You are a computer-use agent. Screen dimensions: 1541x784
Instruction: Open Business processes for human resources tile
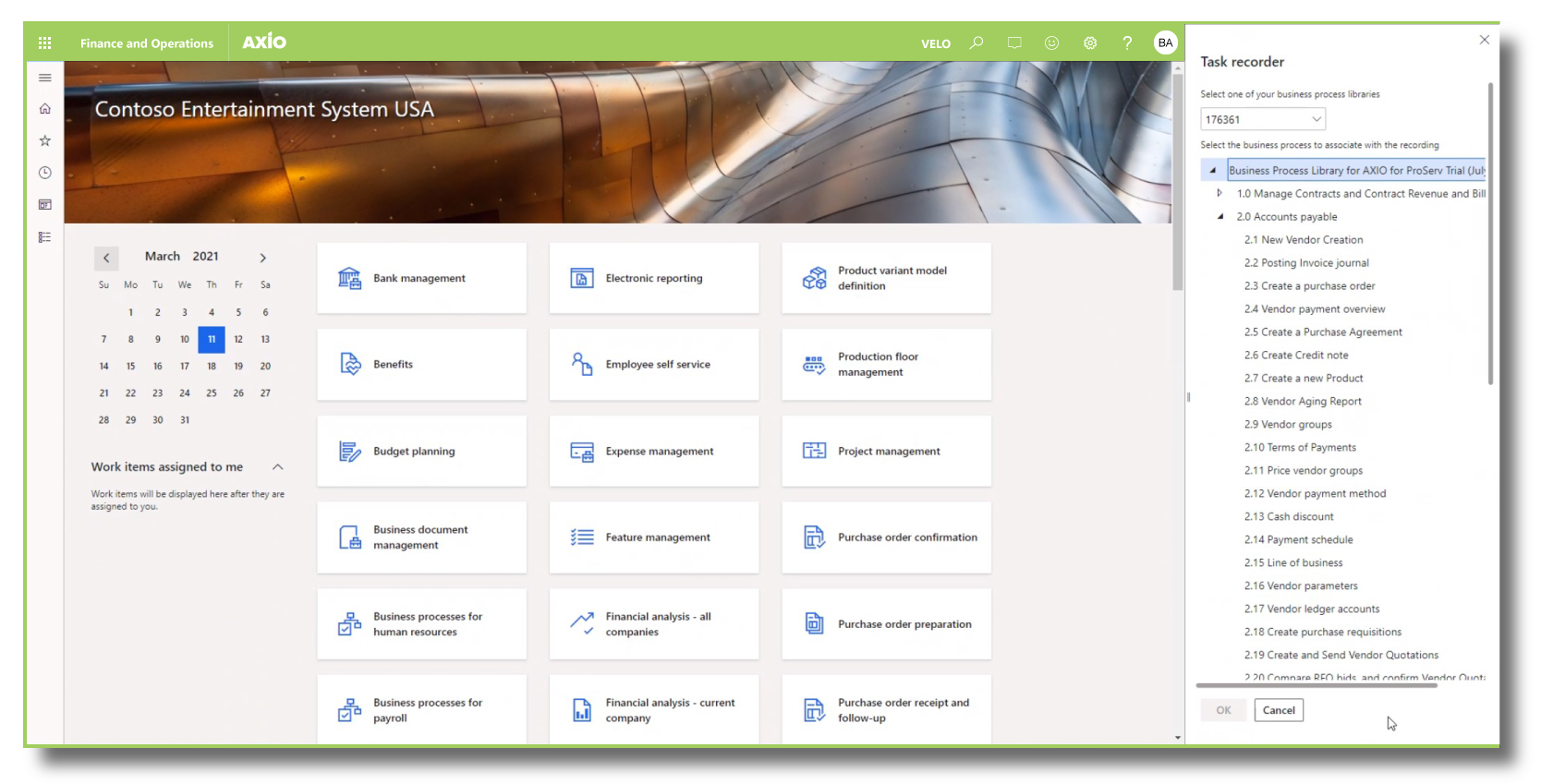(422, 624)
